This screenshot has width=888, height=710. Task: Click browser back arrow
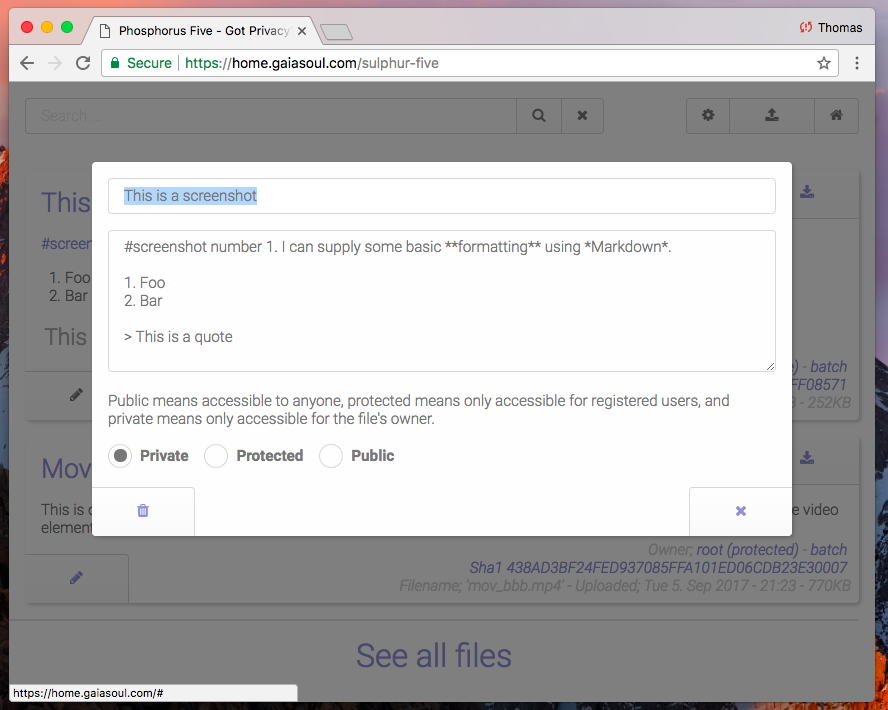[27, 63]
